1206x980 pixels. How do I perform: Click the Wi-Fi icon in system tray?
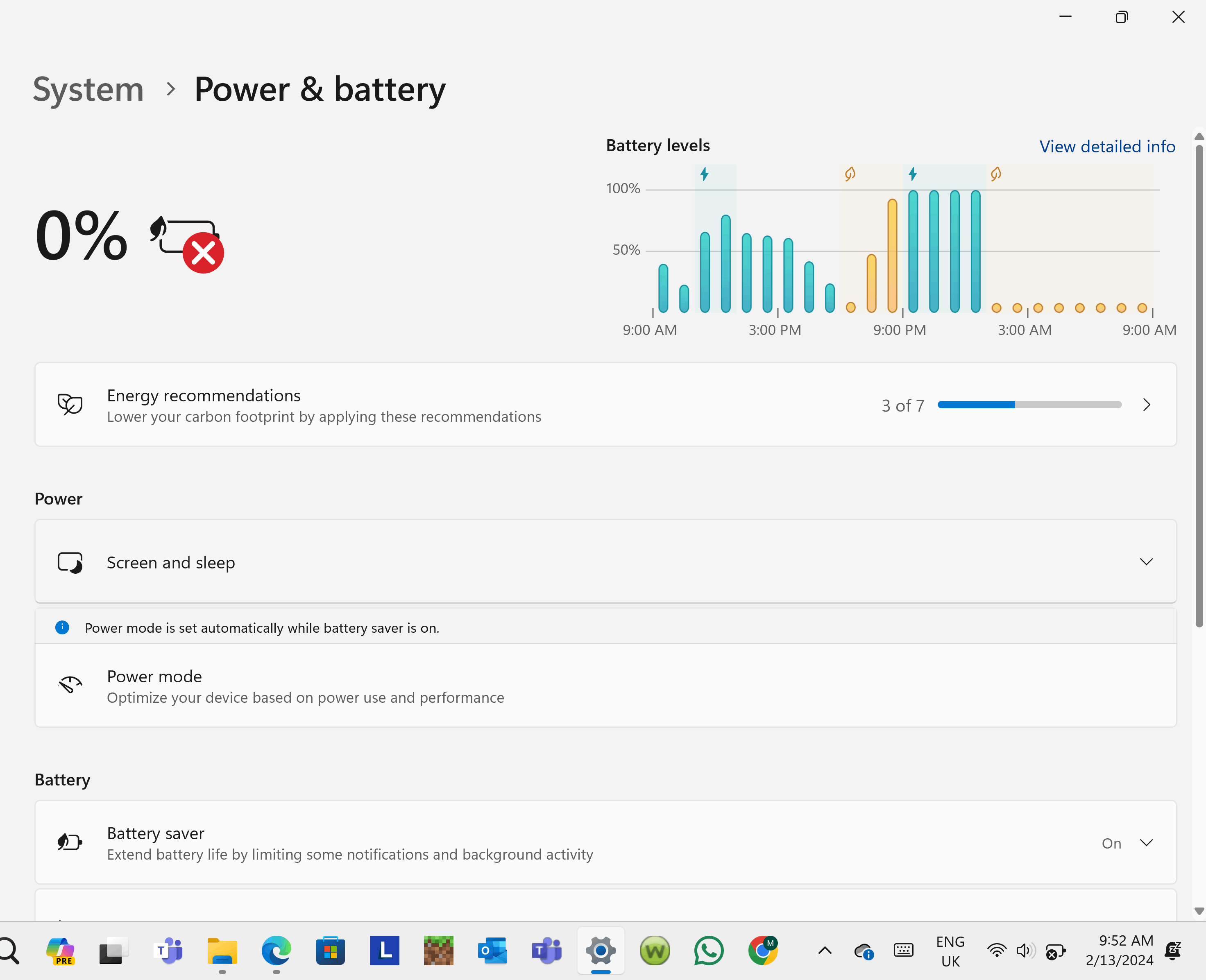[x=997, y=951]
